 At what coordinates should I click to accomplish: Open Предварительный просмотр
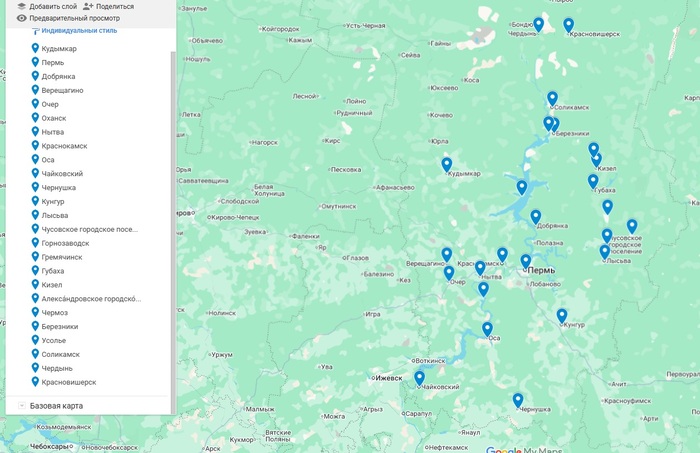68,18
